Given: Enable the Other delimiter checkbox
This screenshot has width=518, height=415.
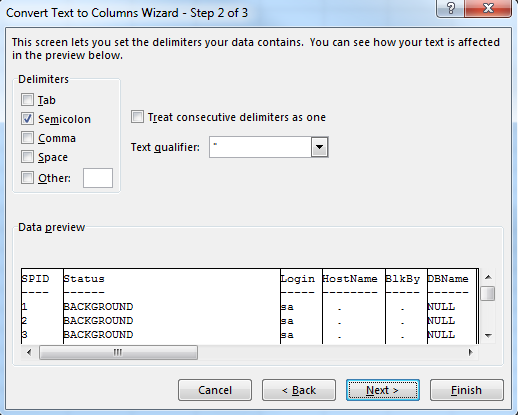Looking at the screenshot, I should (x=27, y=178).
